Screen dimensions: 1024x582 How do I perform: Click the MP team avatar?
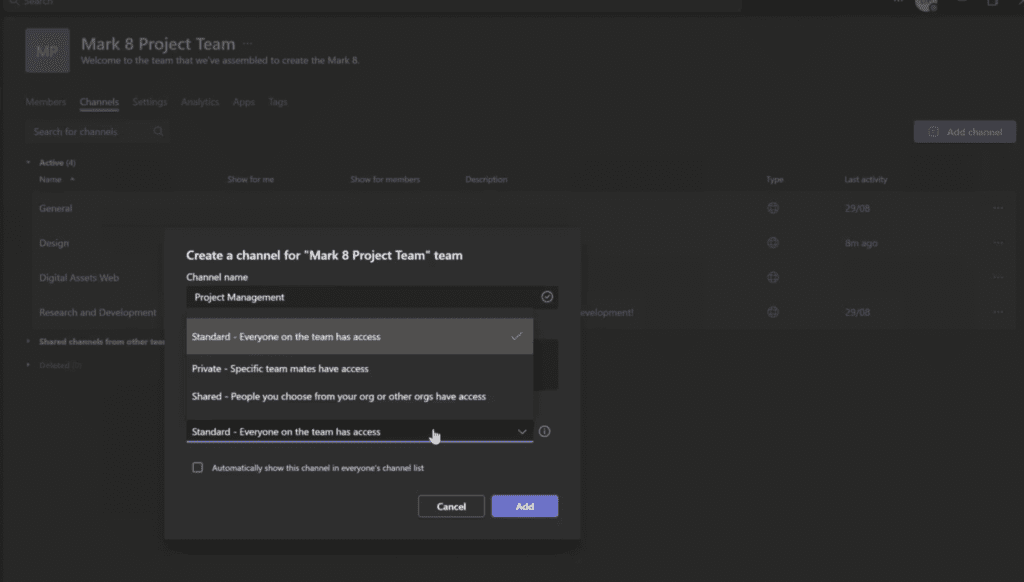pos(48,50)
